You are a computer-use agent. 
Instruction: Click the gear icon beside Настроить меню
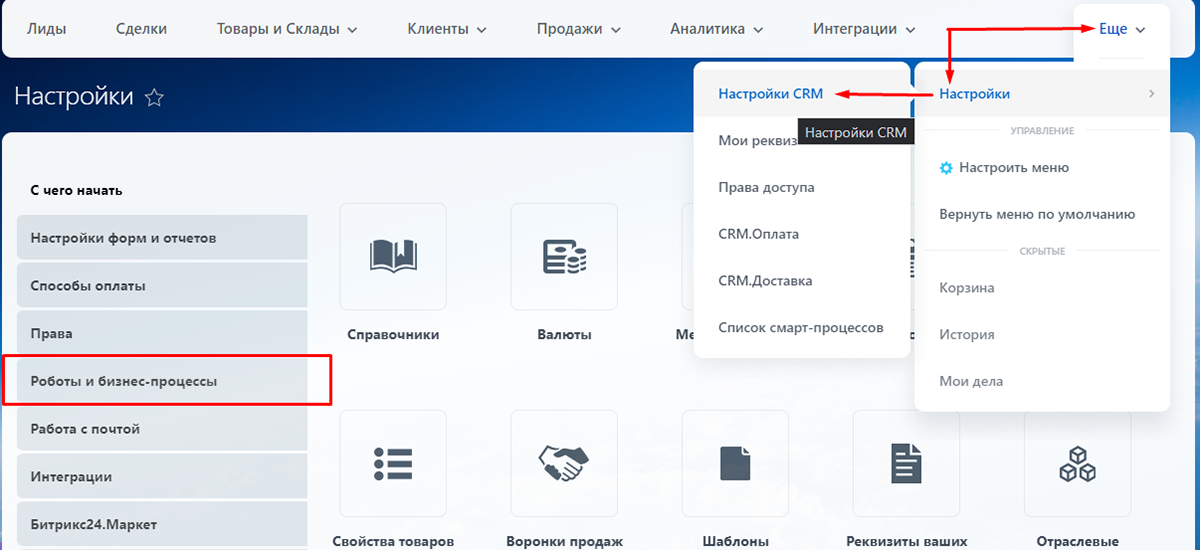click(x=946, y=168)
